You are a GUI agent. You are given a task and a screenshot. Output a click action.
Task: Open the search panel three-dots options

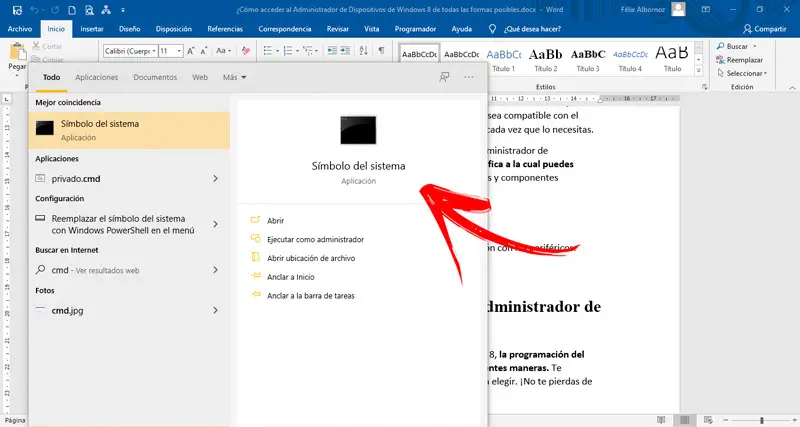[468, 77]
